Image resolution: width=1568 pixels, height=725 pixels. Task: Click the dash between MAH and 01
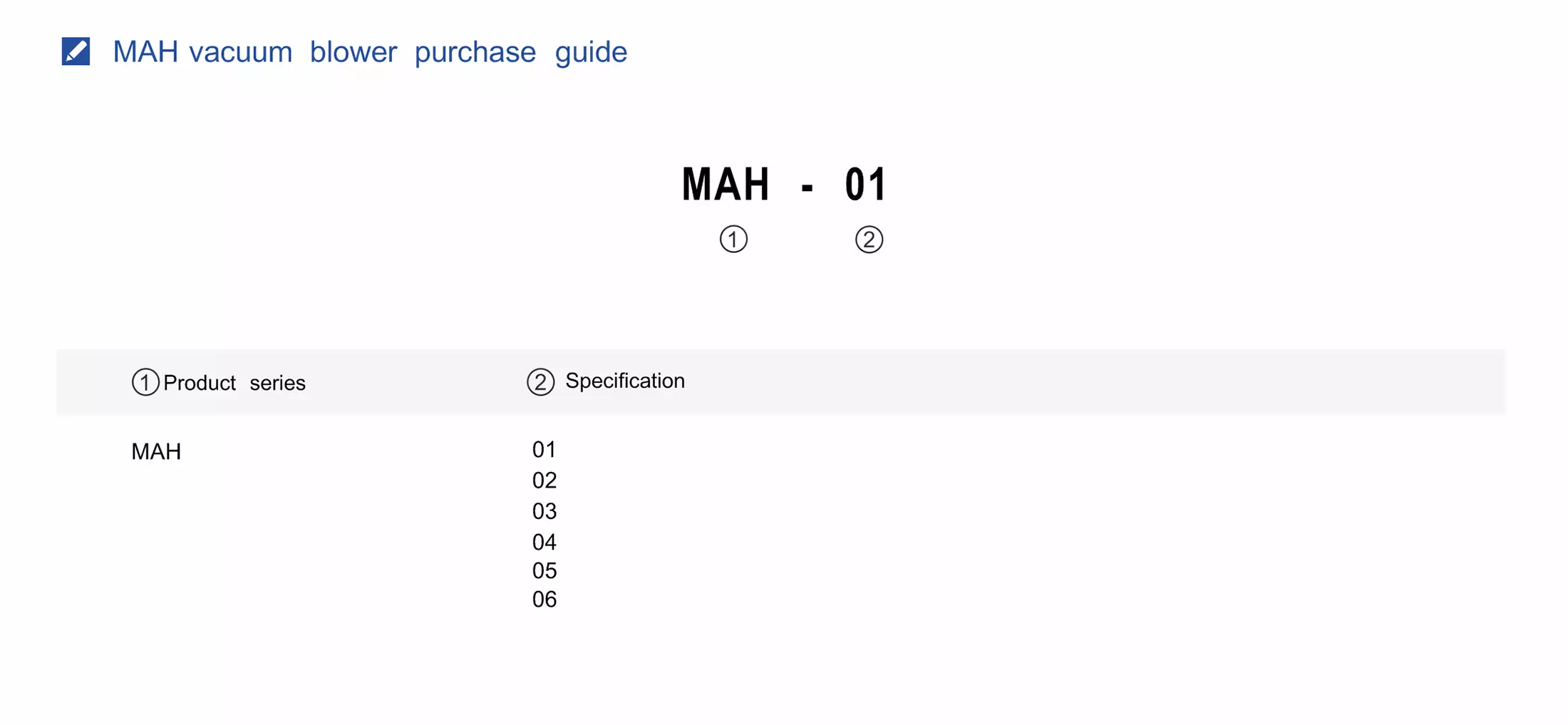click(807, 187)
